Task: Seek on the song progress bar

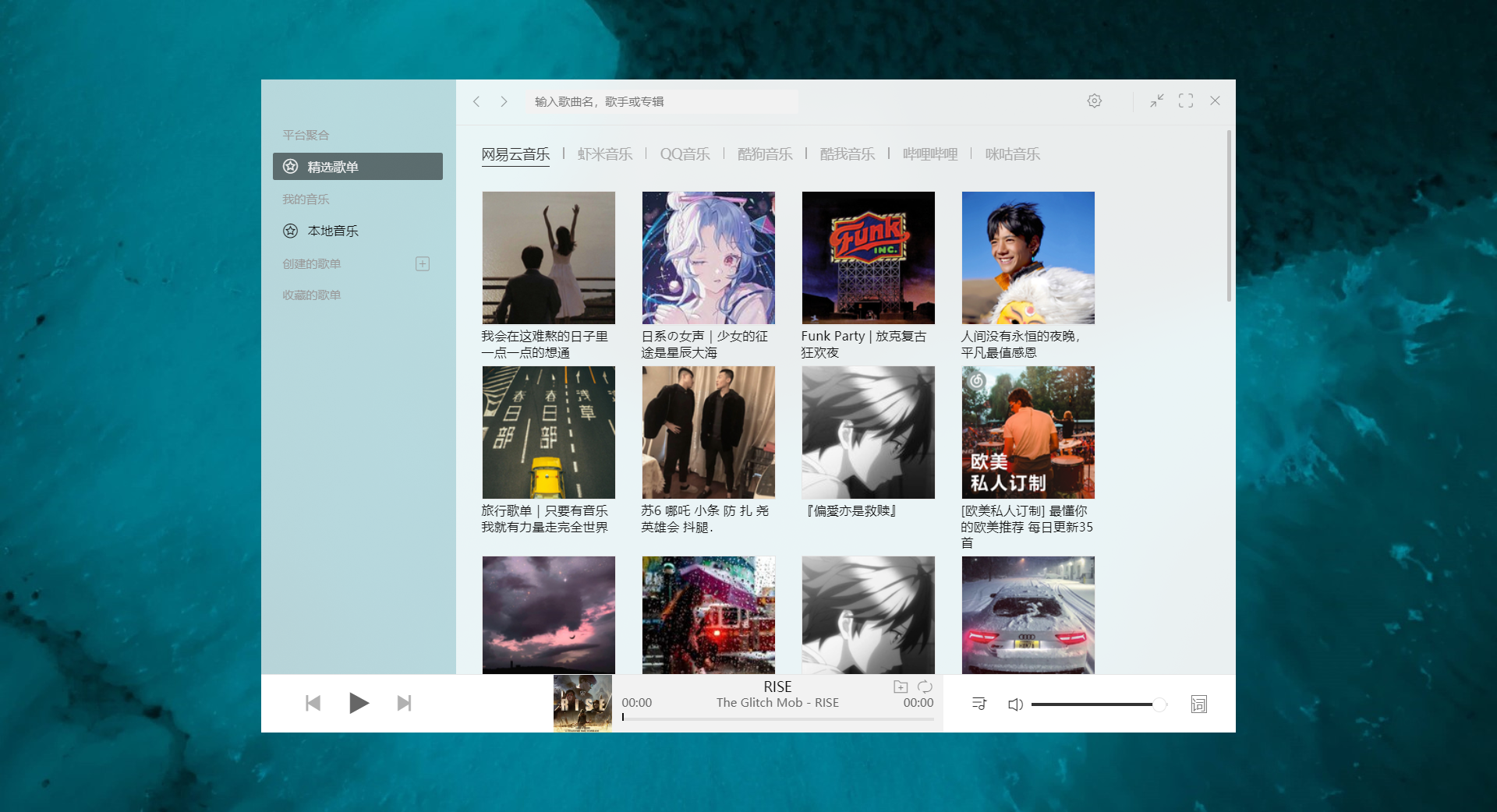Action: [x=778, y=718]
